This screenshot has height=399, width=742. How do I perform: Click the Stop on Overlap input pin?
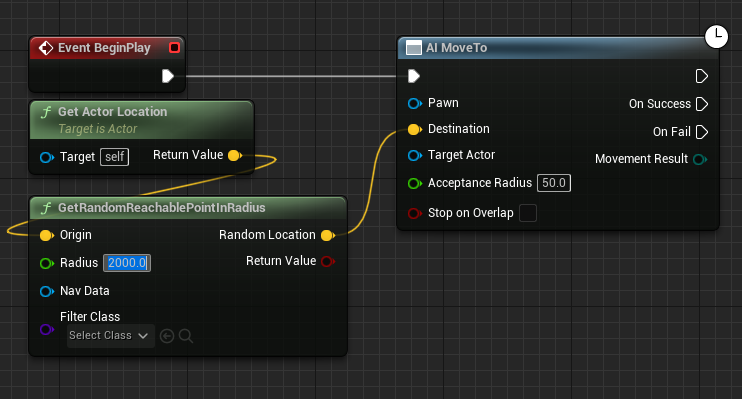pyautogui.click(x=415, y=213)
